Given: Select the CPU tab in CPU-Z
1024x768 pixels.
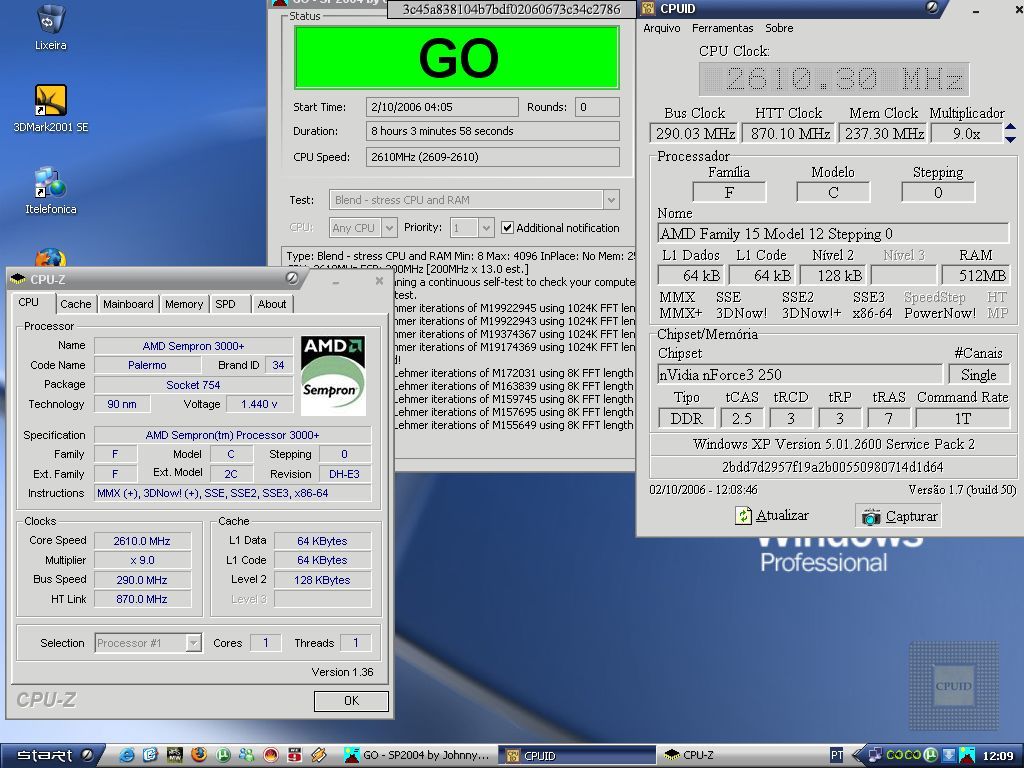Looking at the screenshot, I should pyautogui.click(x=28, y=303).
